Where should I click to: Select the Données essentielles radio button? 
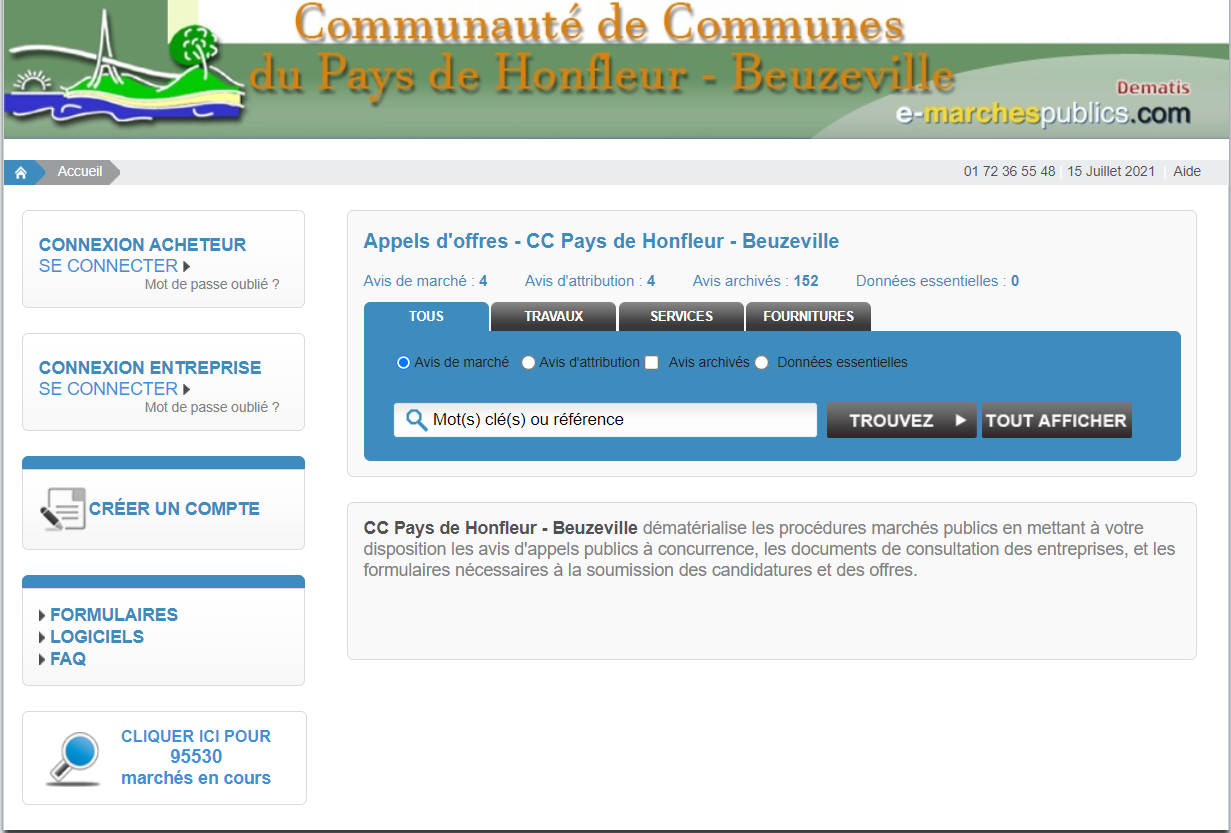(x=762, y=363)
